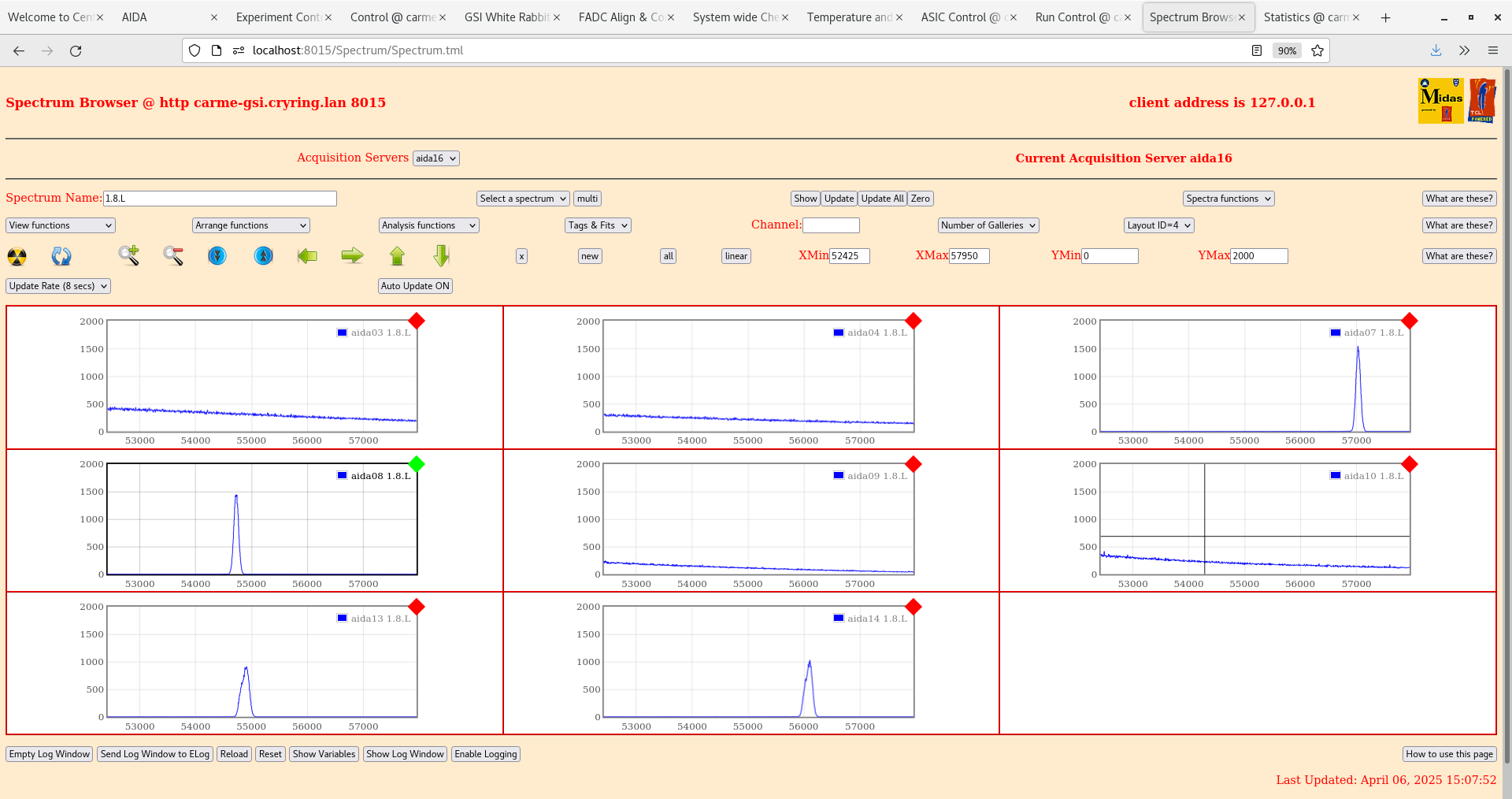Open the Analysis functions dropdown

[x=428, y=225]
